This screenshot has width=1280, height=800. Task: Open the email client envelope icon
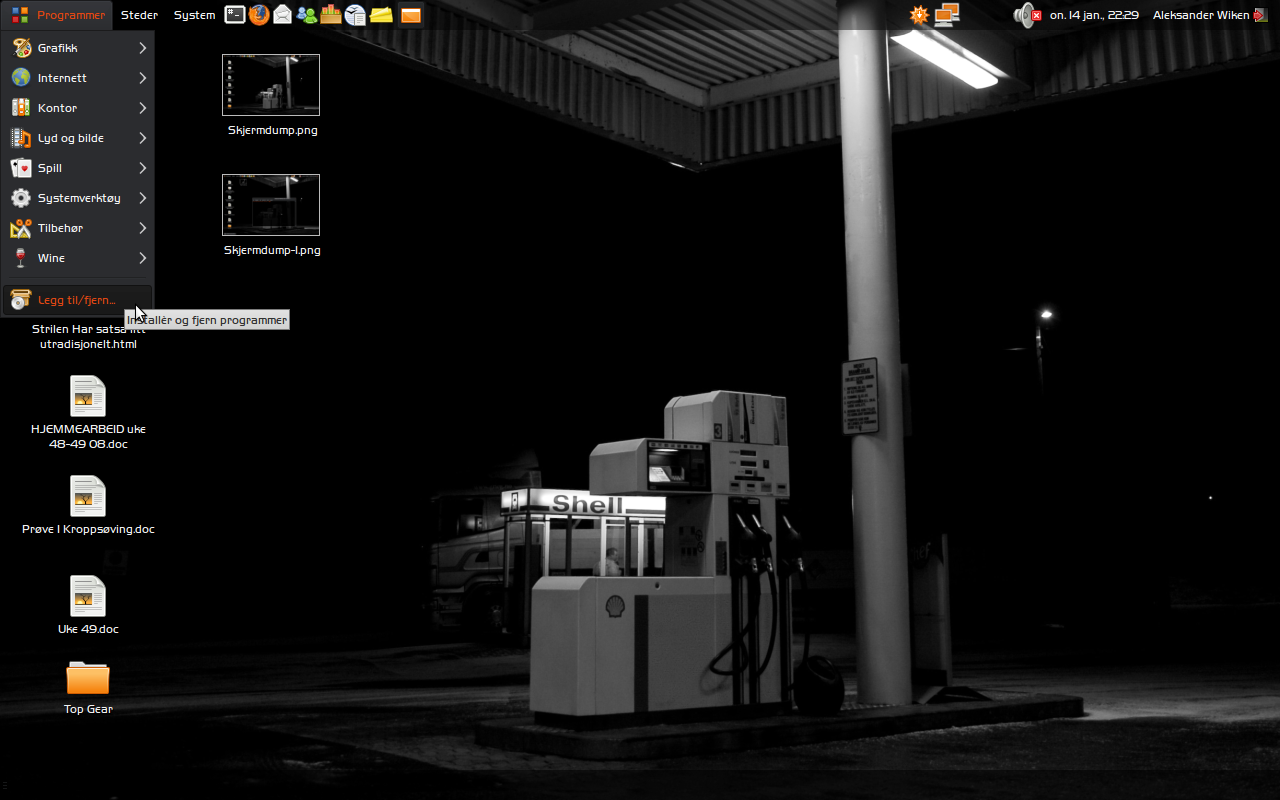point(283,15)
